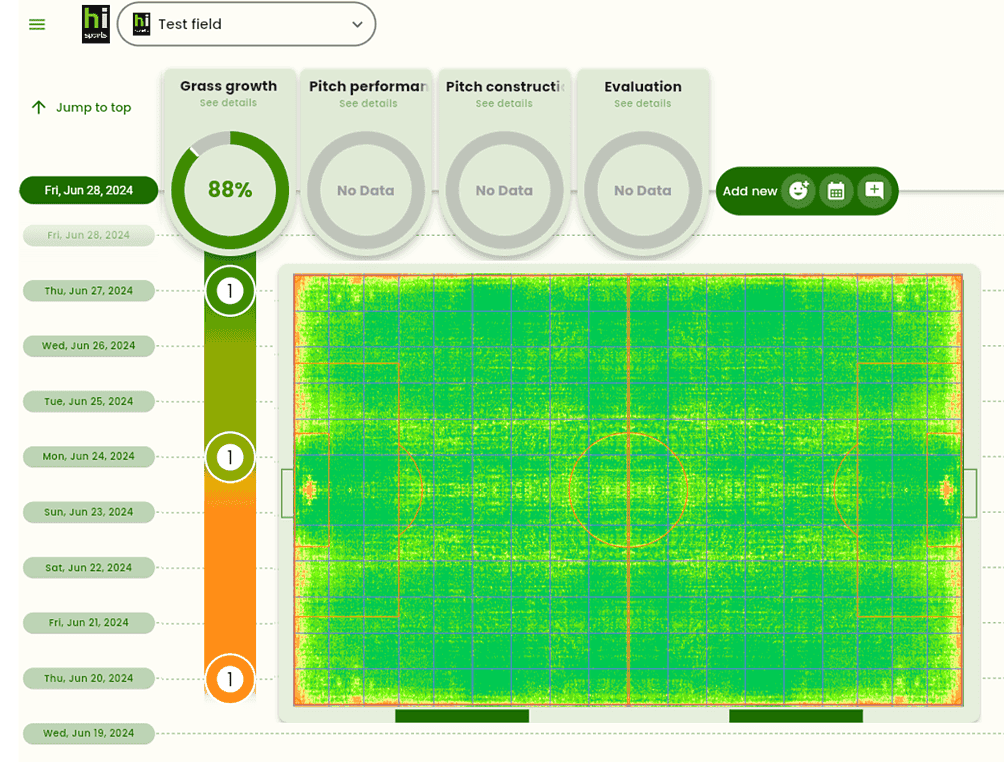The image size is (1004, 762).
Task: Click the 88% grass growth gauge
Action: coord(230,190)
